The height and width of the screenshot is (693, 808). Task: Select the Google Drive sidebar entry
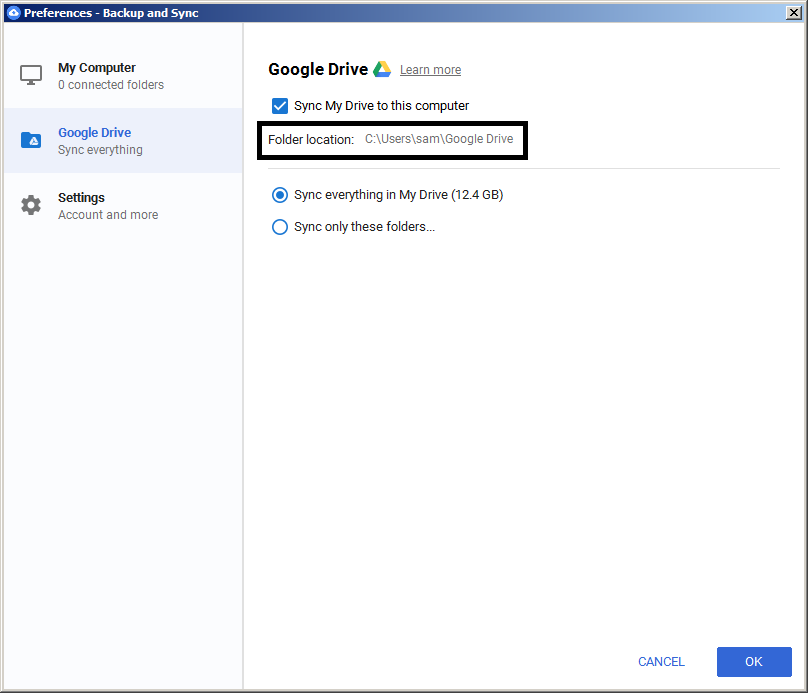pos(94,132)
